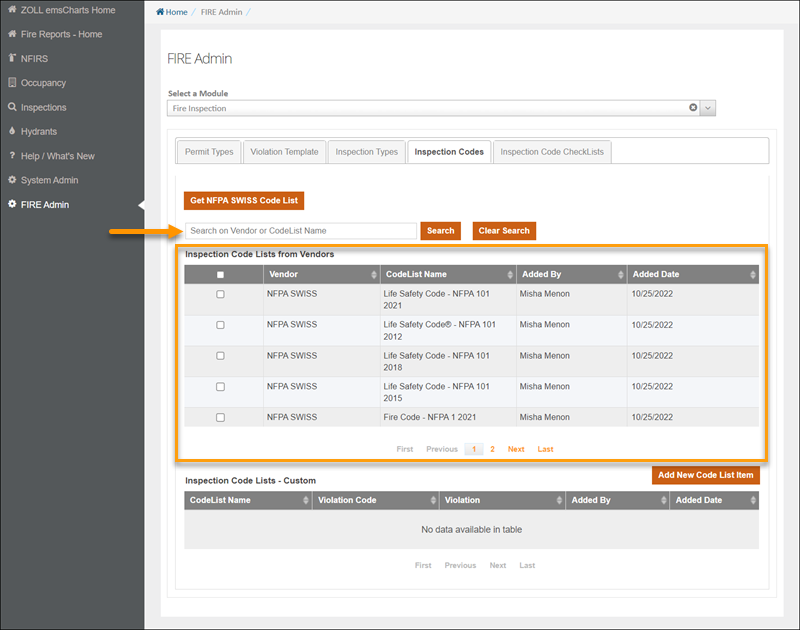Screen dimensions: 800x630
Task: Open Inspection Code CheckLists tab
Action: 552,152
